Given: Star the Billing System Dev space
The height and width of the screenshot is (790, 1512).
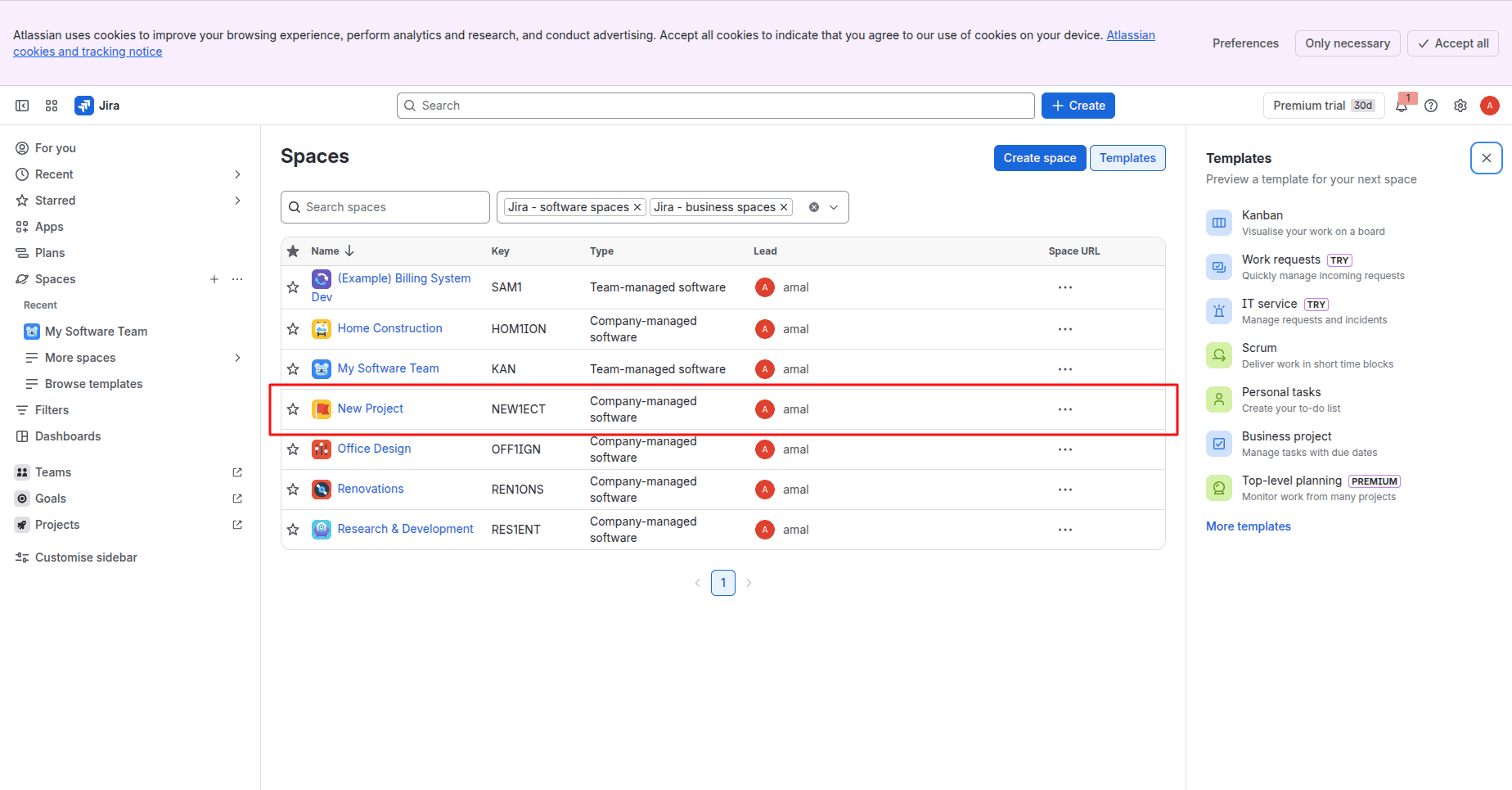Looking at the screenshot, I should pos(293,287).
